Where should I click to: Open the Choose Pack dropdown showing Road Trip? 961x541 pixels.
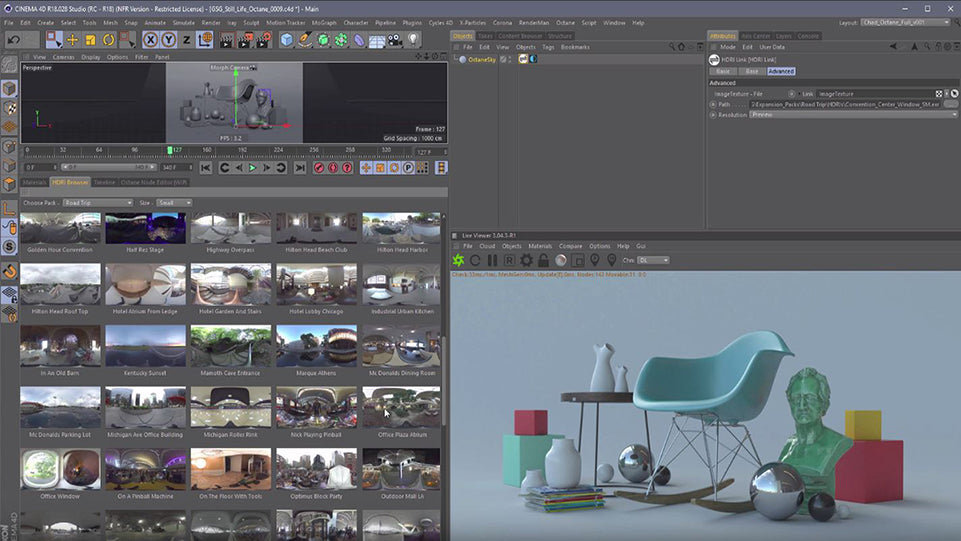[x=97, y=202]
